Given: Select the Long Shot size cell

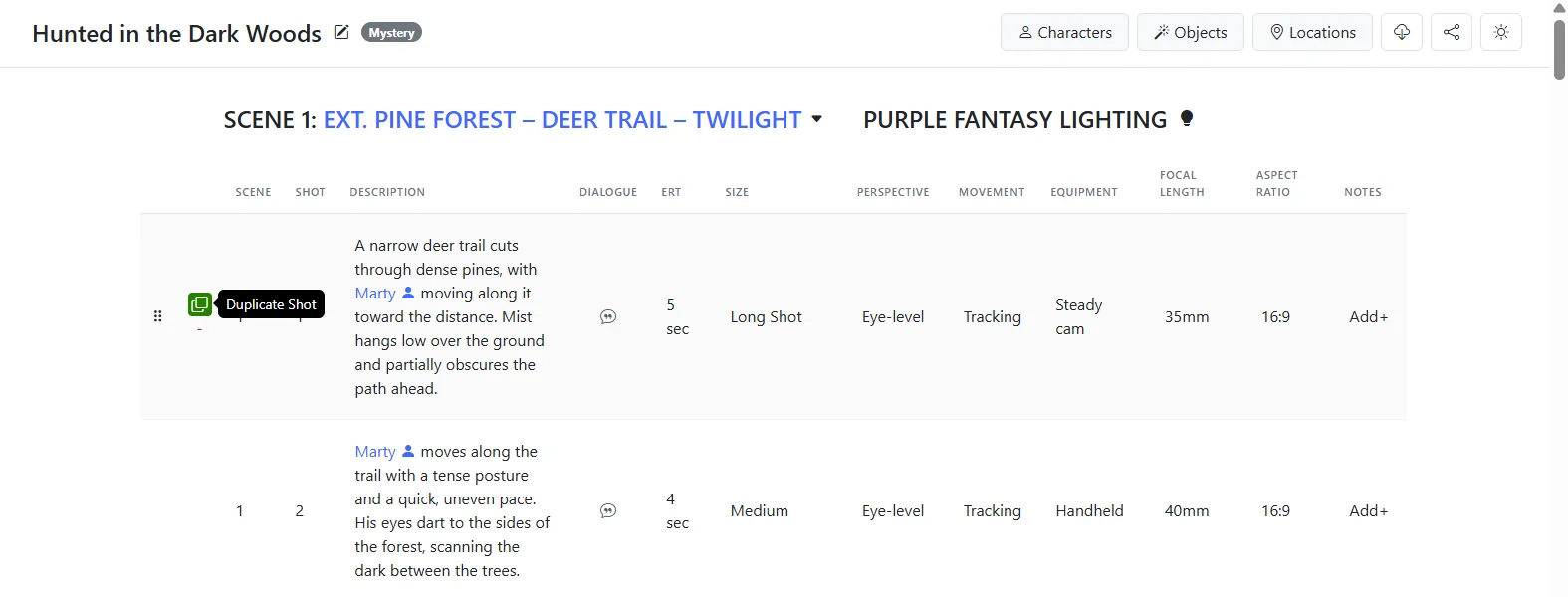Looking at the screenshot, I should tap(766, 316).
